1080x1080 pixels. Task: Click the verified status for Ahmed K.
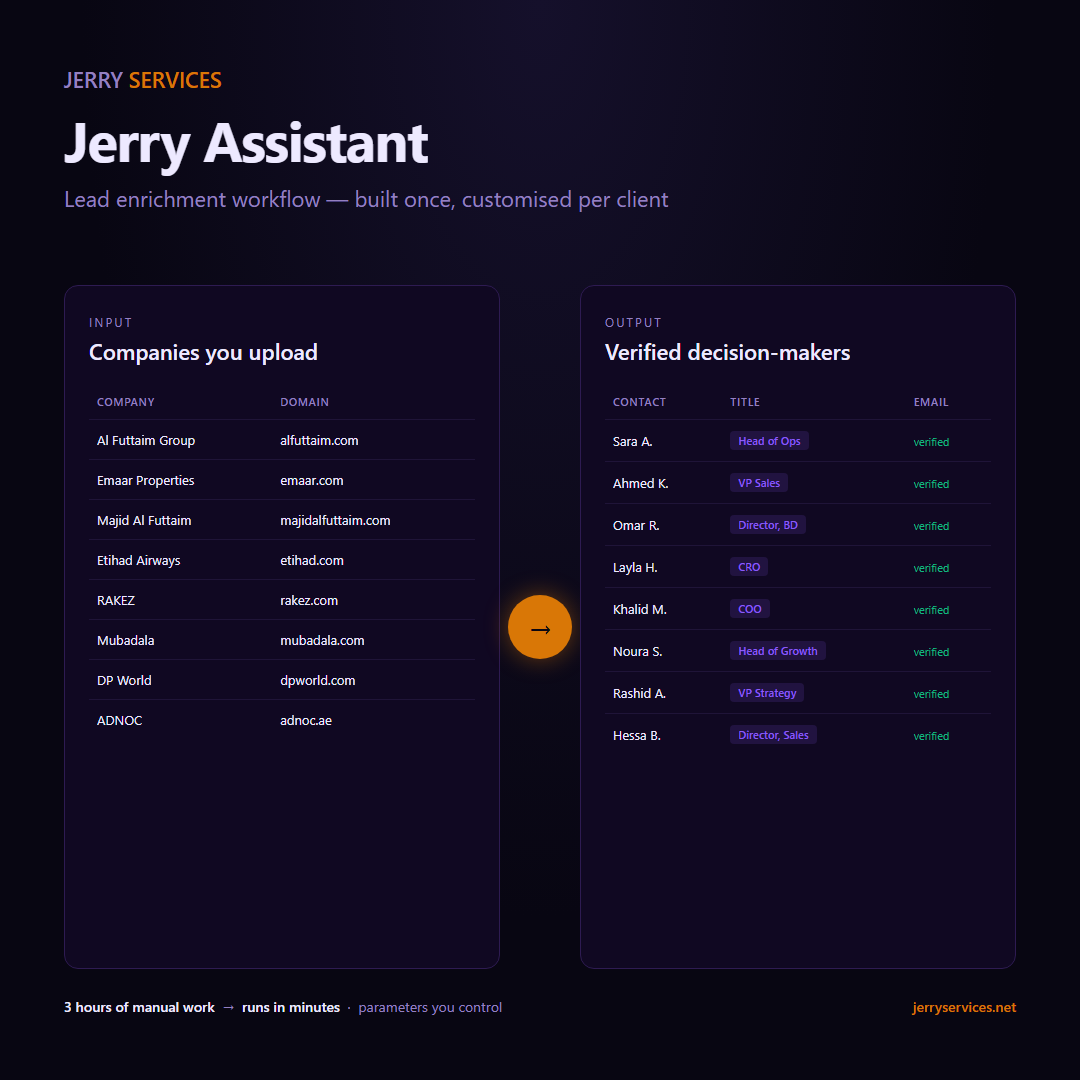pyautogui.click(x=931, y=484)
